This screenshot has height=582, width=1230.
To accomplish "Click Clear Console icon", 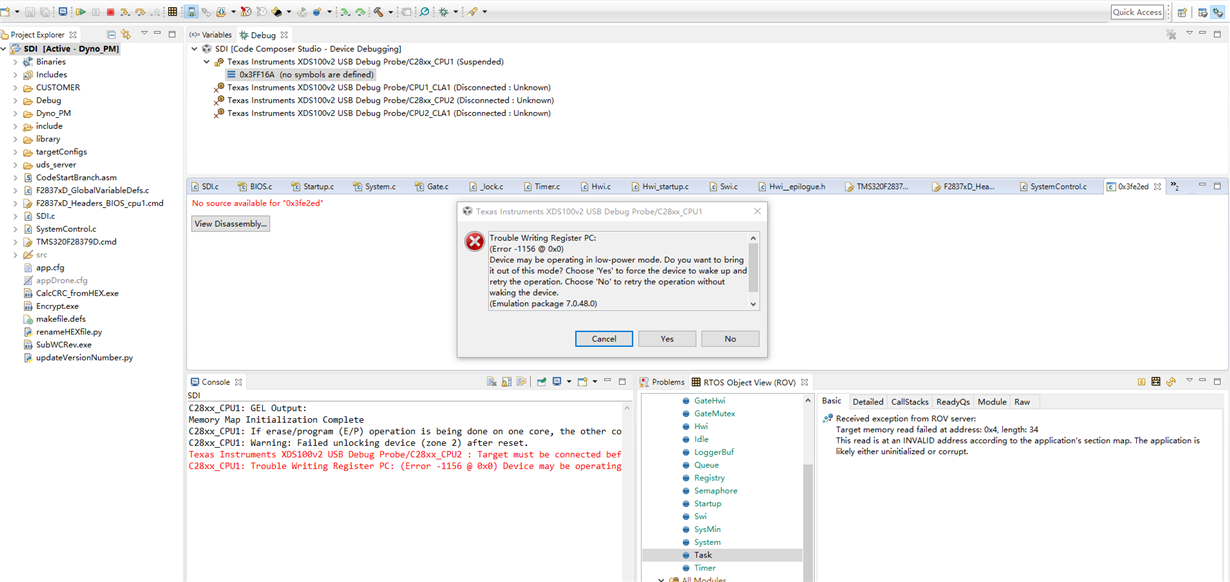I will pos(491,382).
